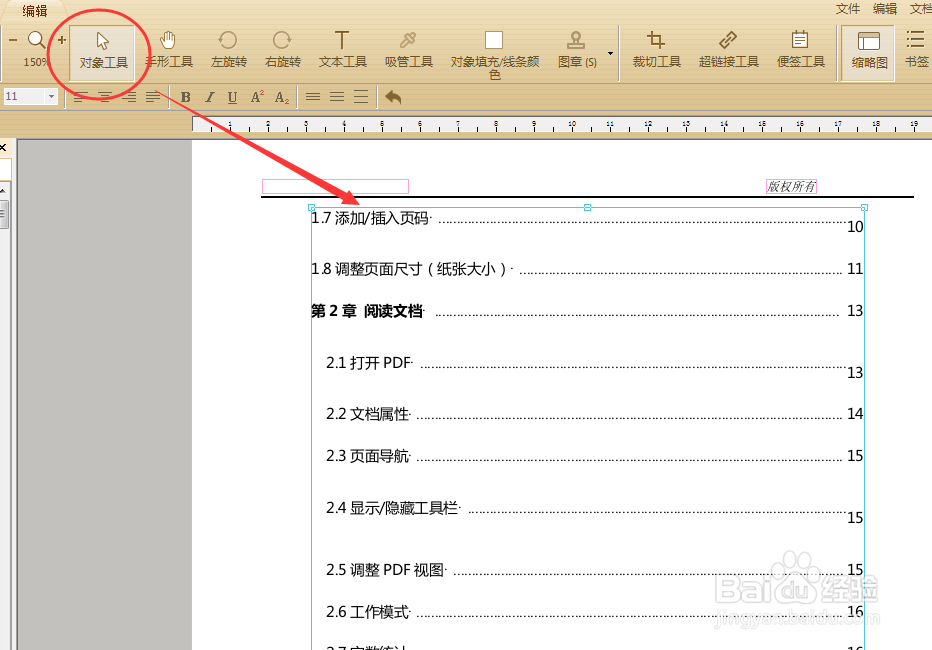Toggle italic formatting
The width and height of the screenshot is (932, 650).
[208, 97]
